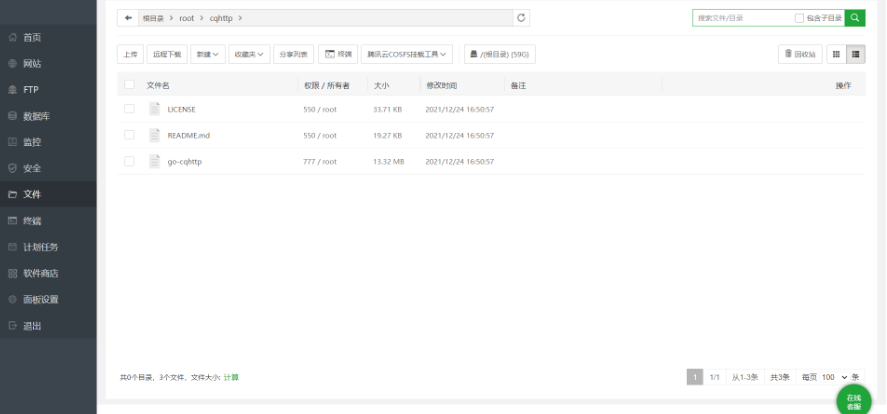This screenshot has height=414, width=887.
Task: Open 终端 menu item in sidebar
Action: (x=32, y=221)
